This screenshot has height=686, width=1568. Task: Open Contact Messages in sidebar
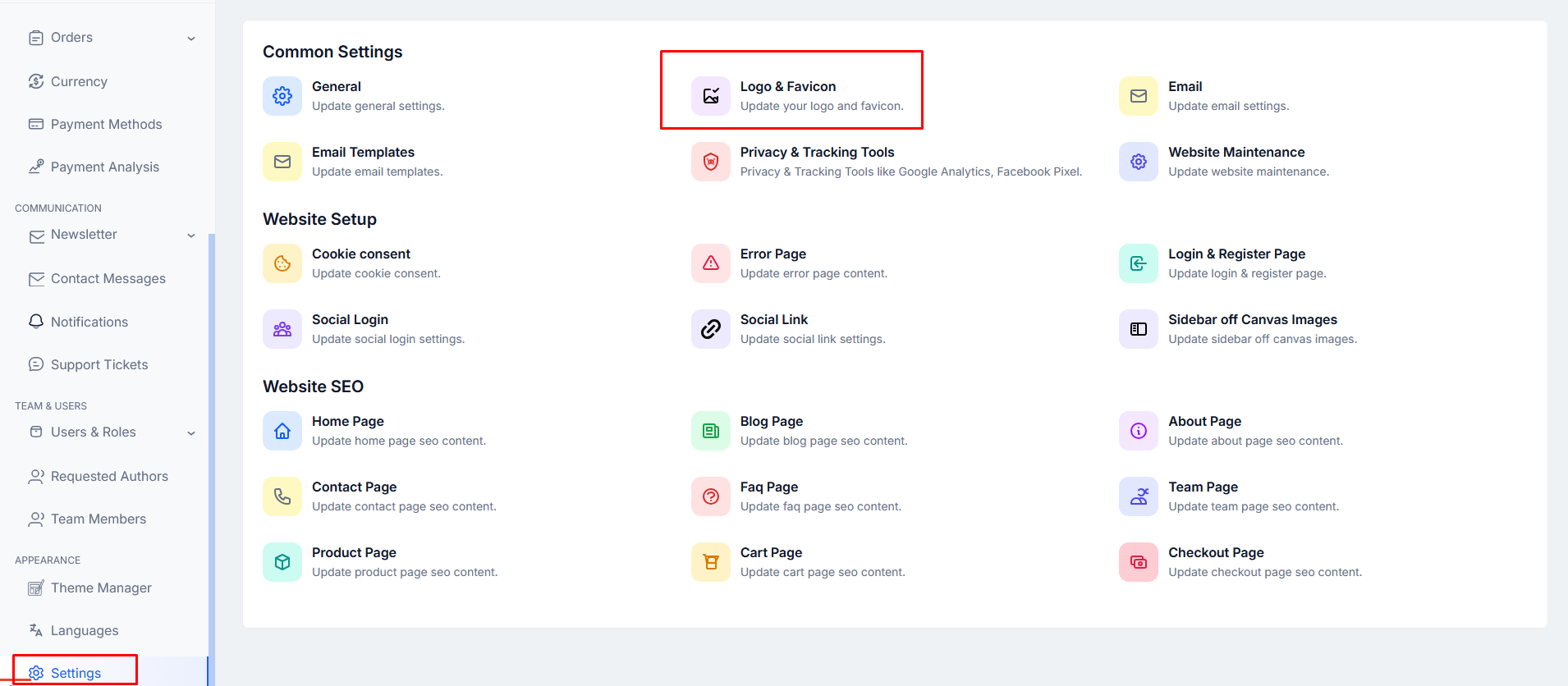coord(108,279)
